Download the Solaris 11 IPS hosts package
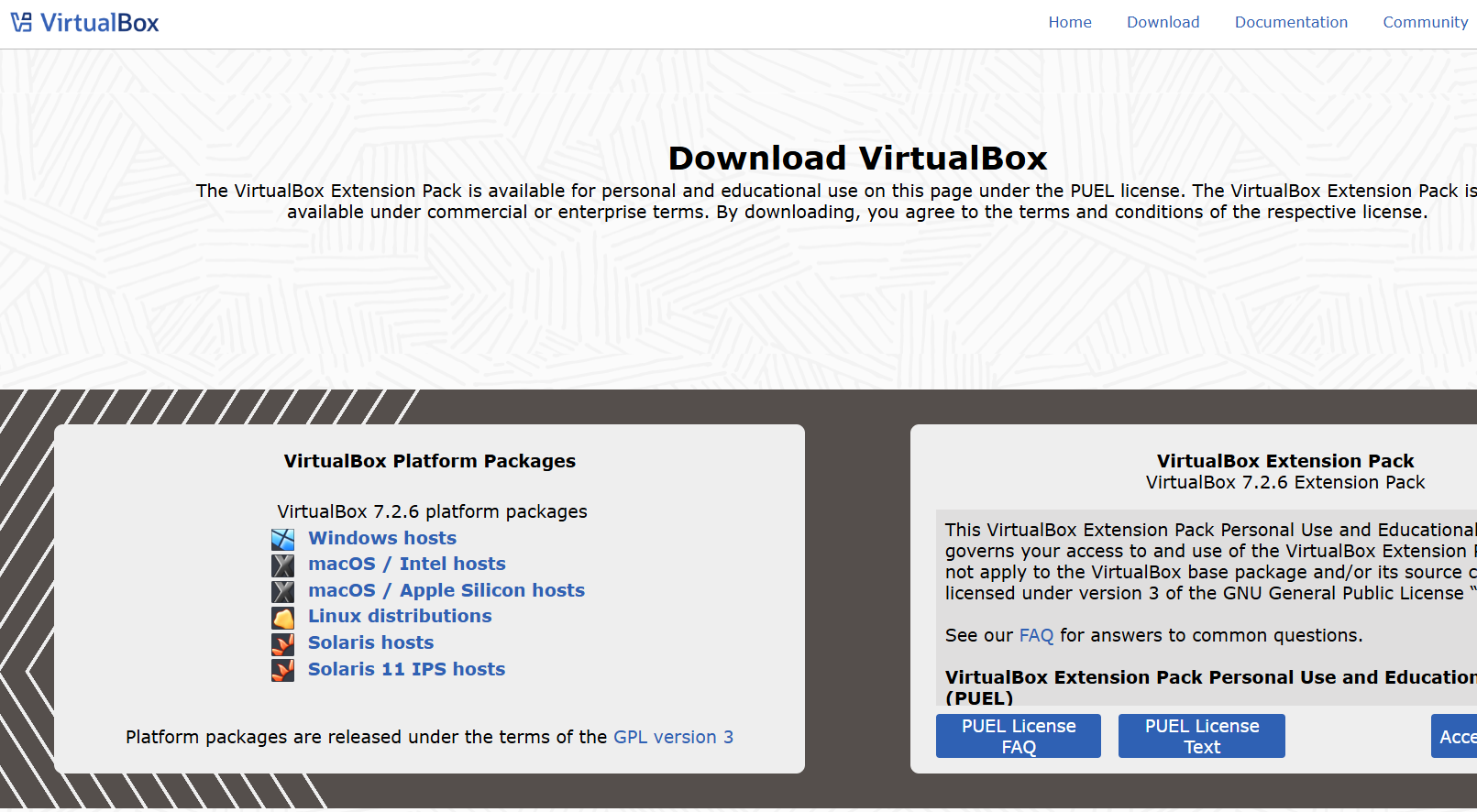Image resolution: width=1477 pixels, height=812 pixels. pyautogui.click(x=406, y=669)
